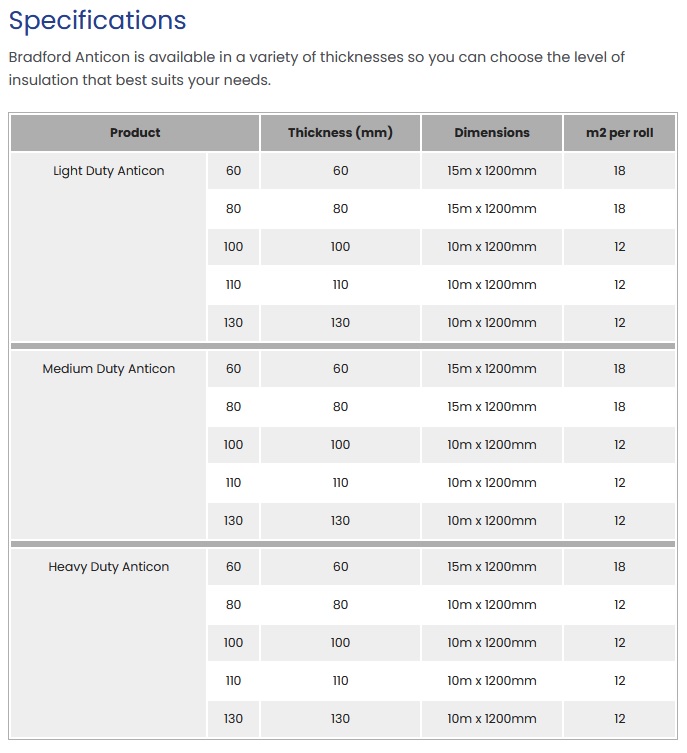Click the Bradford Anticon description paragraph

click(x=316, y=68)
